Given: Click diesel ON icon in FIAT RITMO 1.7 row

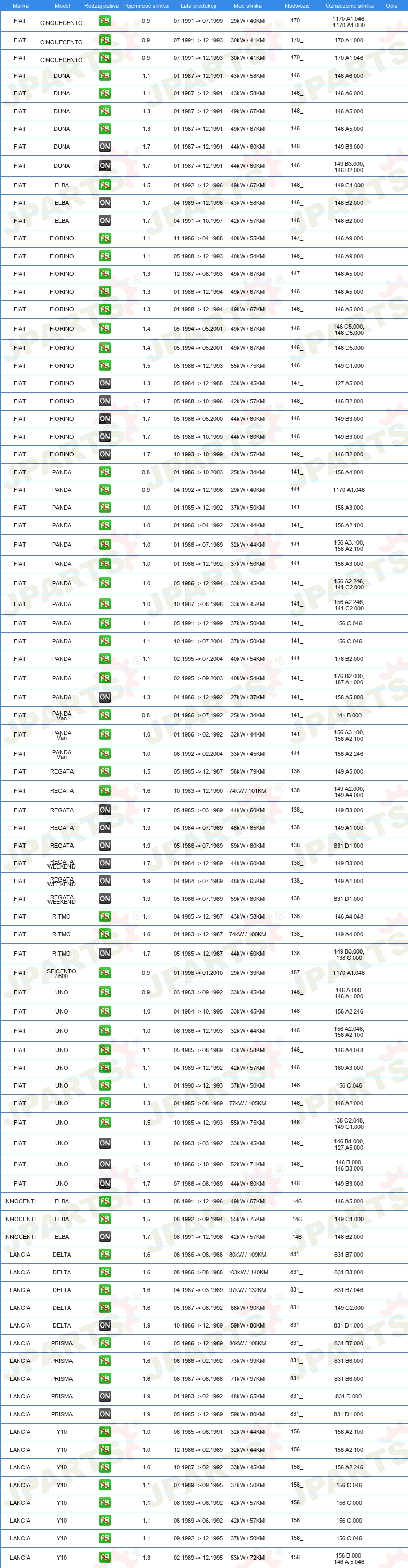Looking at the screenshot, I should click(x=105, y=953).
